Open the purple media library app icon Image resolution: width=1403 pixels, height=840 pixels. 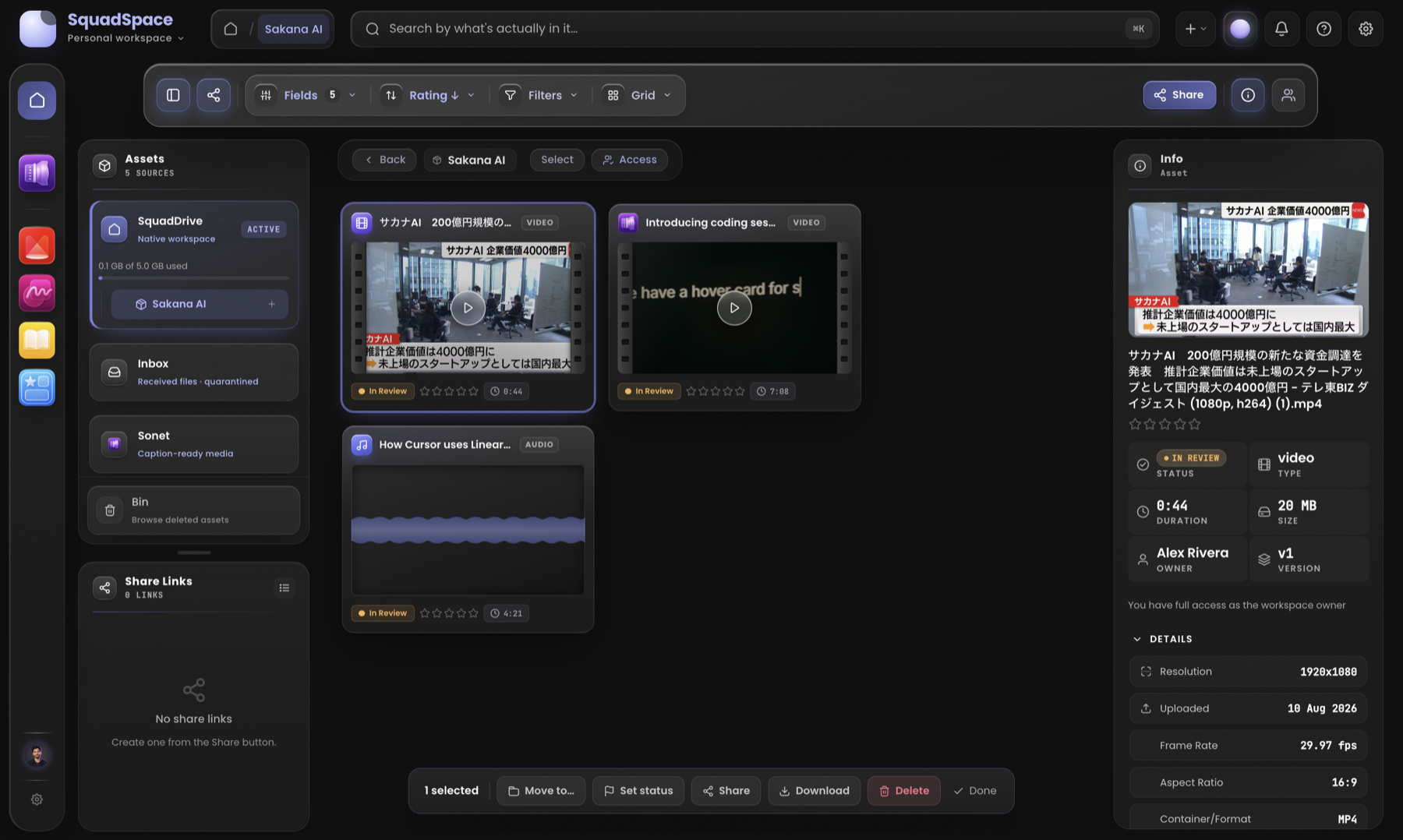[x=37, y=172]
